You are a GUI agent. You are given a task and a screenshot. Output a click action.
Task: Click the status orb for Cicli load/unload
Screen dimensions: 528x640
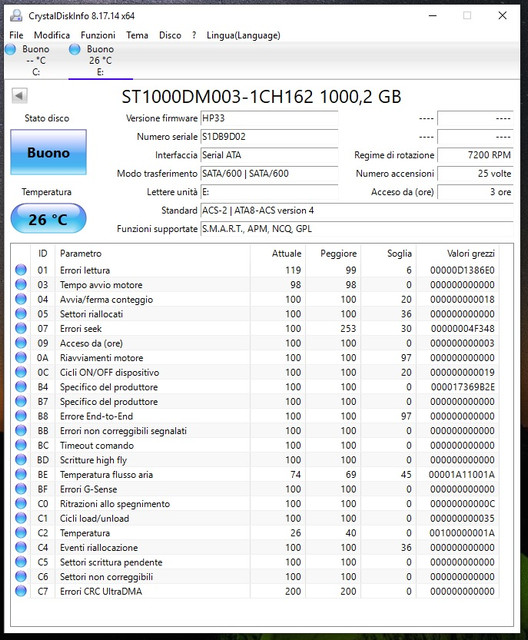[x=21, y=518]
